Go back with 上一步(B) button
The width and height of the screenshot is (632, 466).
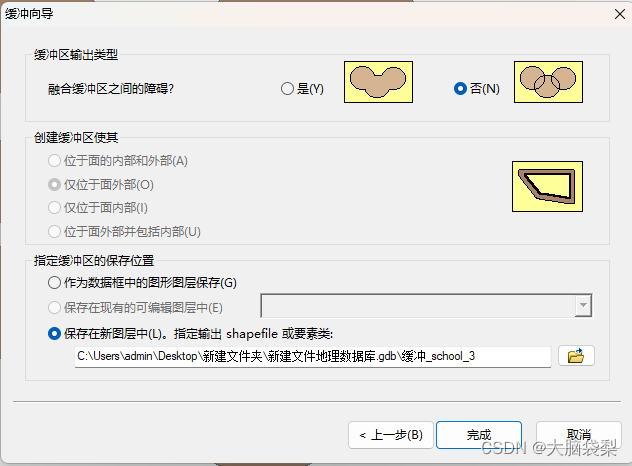click(391, 435)
